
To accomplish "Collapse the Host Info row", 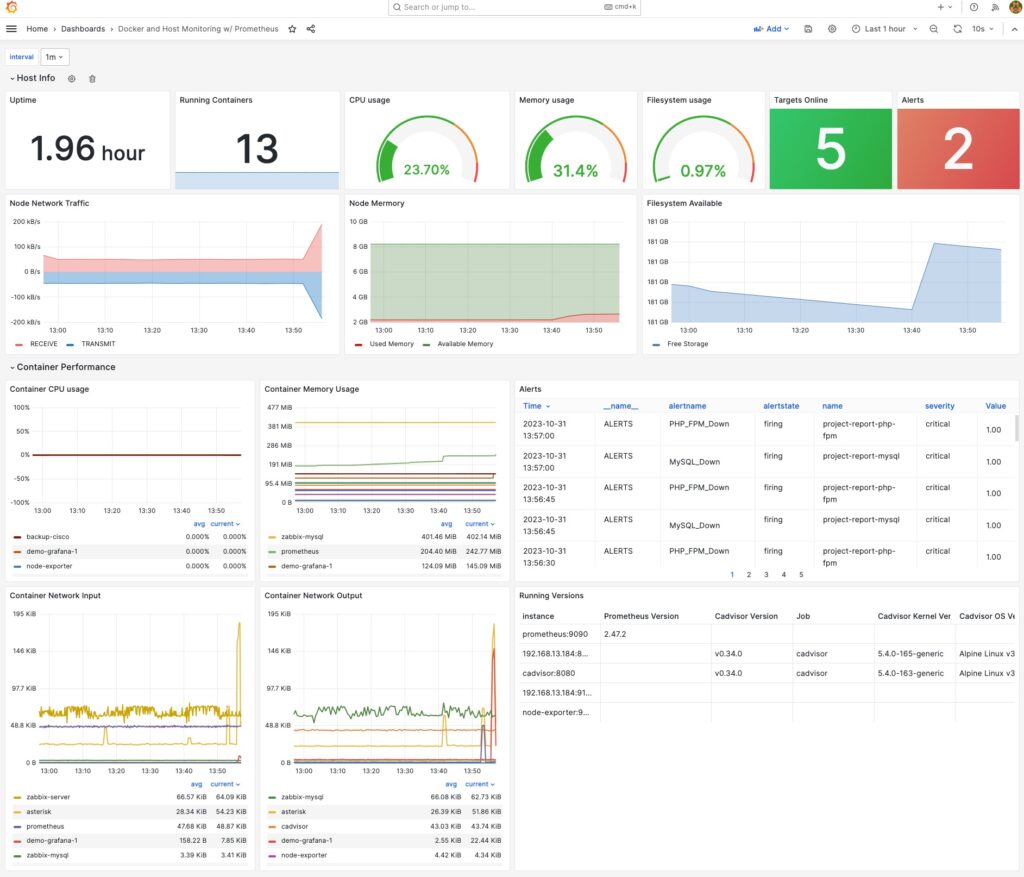I will (x=33, y=78).
